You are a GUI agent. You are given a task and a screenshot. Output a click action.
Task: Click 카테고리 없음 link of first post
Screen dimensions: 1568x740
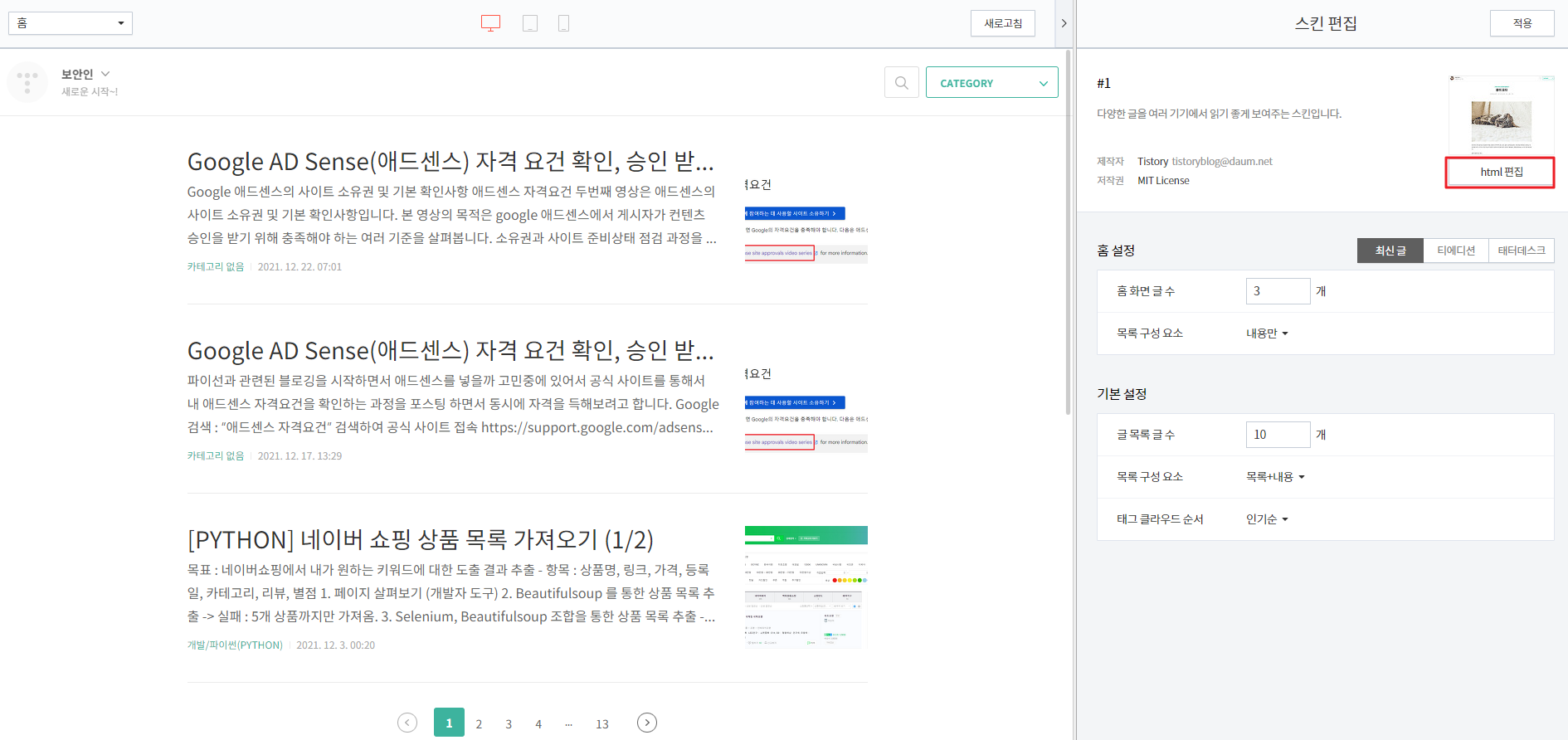point(216,266)
